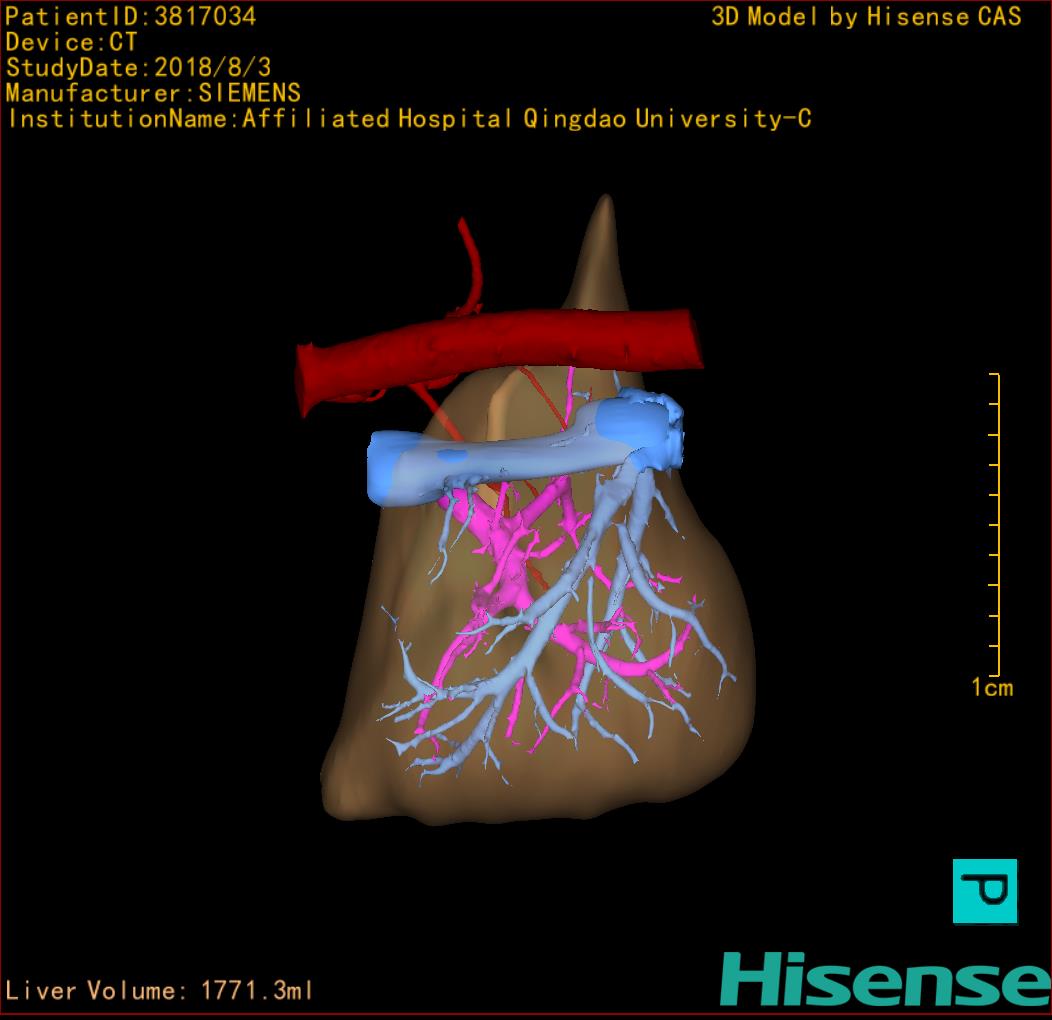Click the Liver Volume: 1771.3ml readout
The image size is (1052, 1020).
[160, 991]
